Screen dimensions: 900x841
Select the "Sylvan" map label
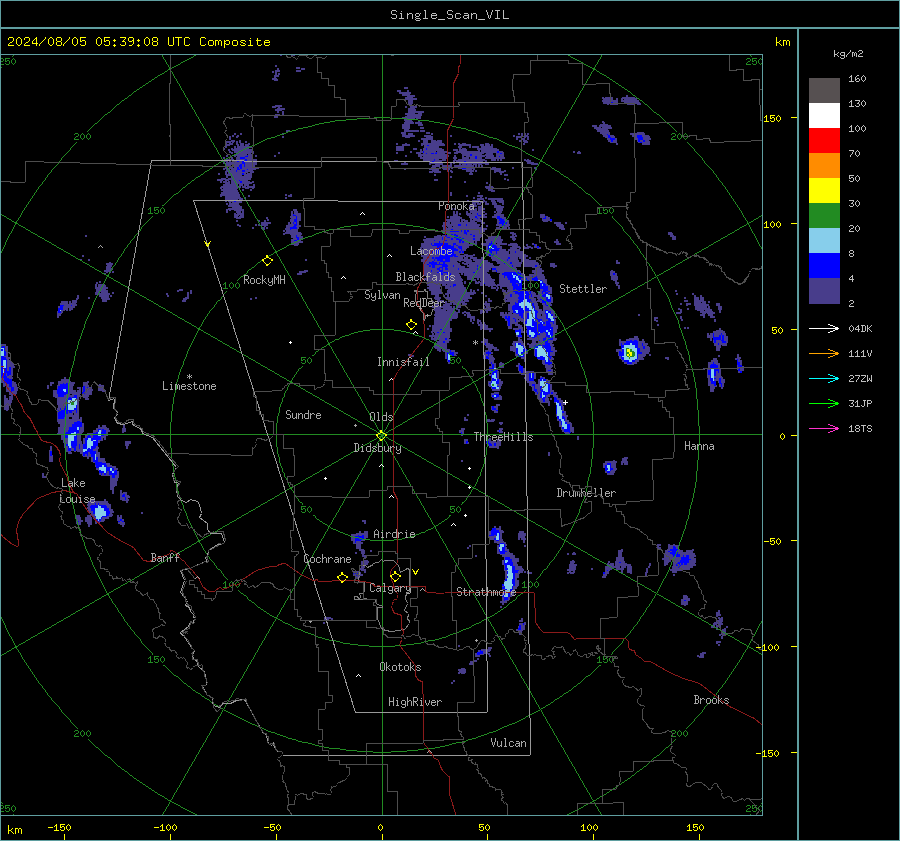pyautogui.click(x=382, y=295)
